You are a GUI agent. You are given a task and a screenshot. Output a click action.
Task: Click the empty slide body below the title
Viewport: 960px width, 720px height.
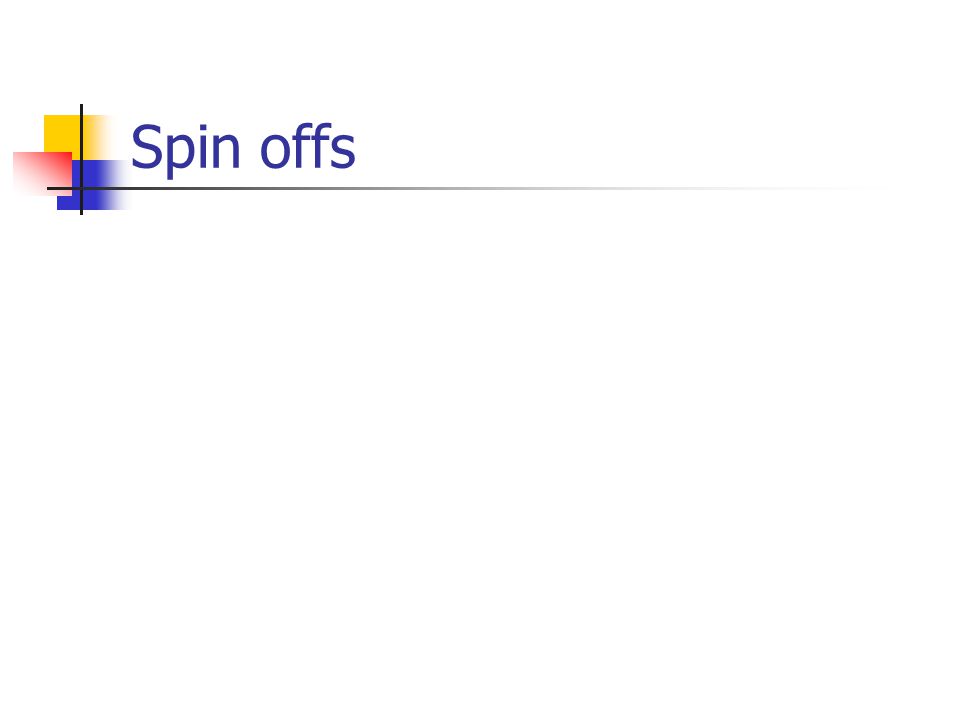point(480,453)
